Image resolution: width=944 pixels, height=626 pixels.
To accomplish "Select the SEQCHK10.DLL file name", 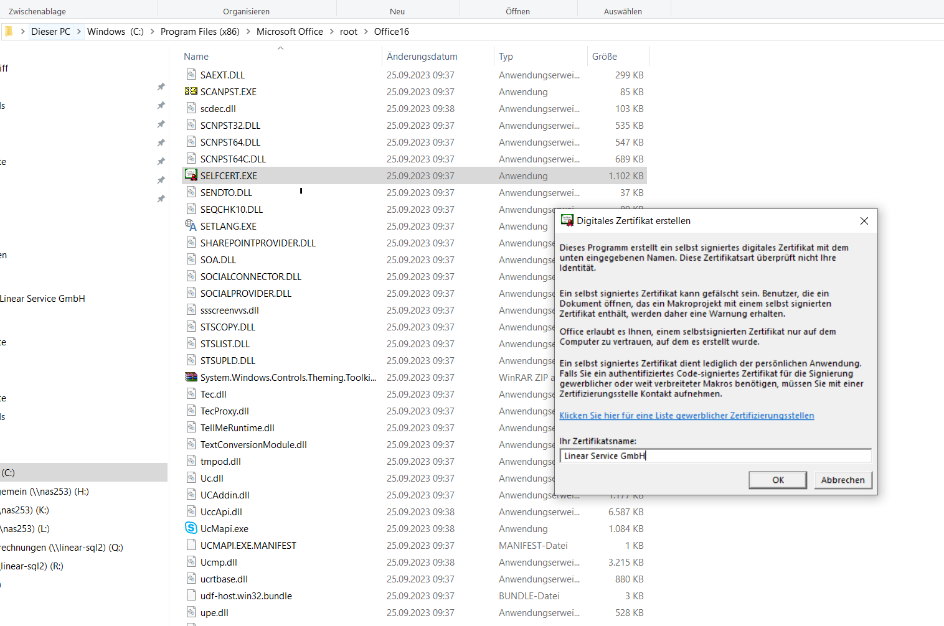I will [x=231, y=209].
